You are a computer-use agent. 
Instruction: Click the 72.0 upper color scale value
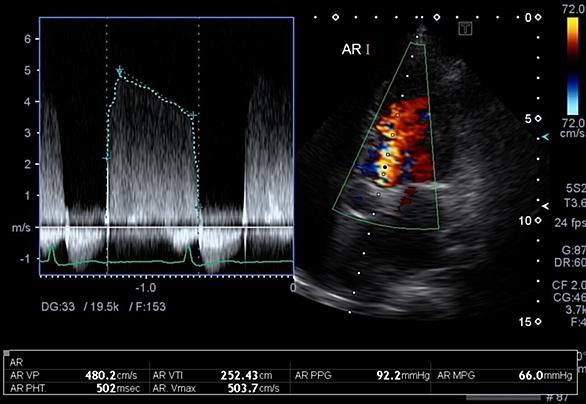[574, 9]
